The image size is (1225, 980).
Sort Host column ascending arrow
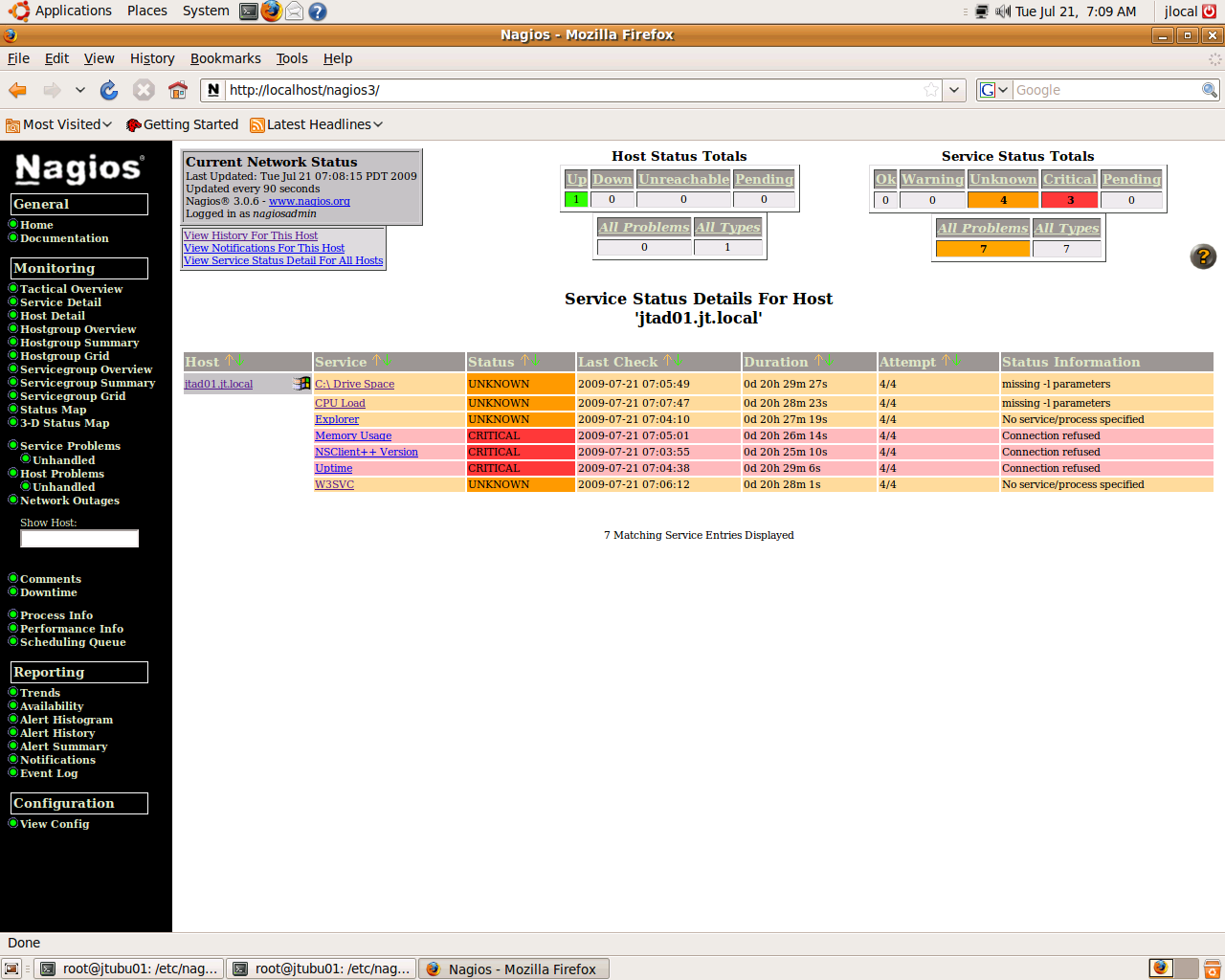tap(230, 361)
